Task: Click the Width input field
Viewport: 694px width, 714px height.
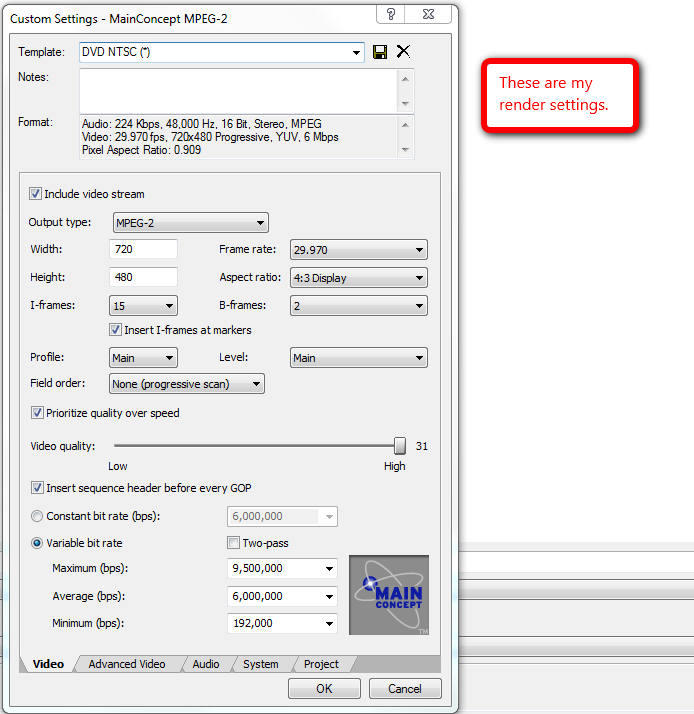Action: click(143, 250)
